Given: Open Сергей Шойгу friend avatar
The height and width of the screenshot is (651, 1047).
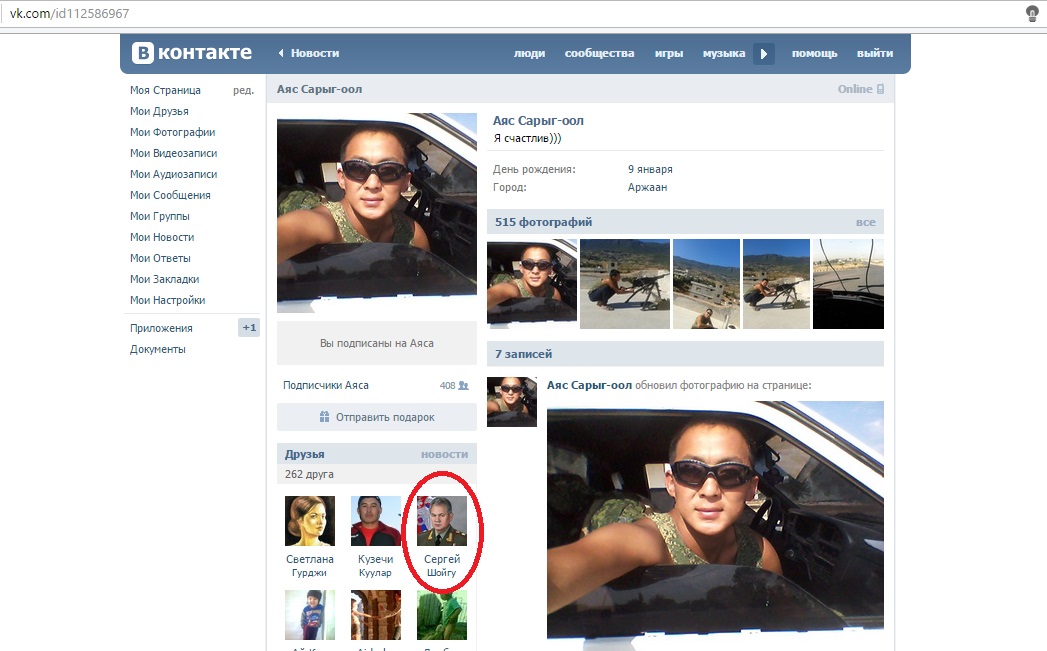Looking at the screenshot, I should (442, 521).
